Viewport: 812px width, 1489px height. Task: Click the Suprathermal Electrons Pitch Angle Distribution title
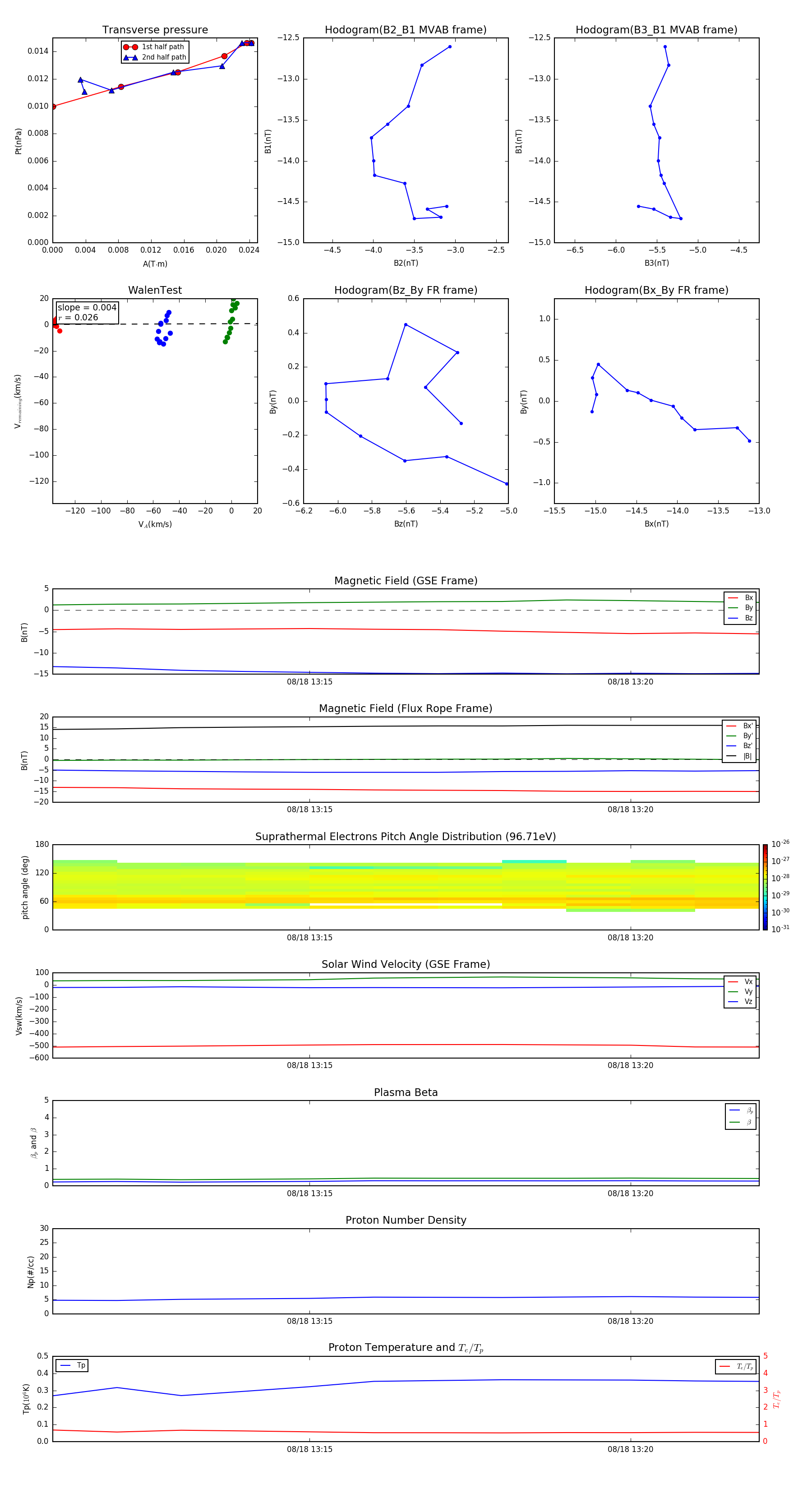(x=406, y=837)
